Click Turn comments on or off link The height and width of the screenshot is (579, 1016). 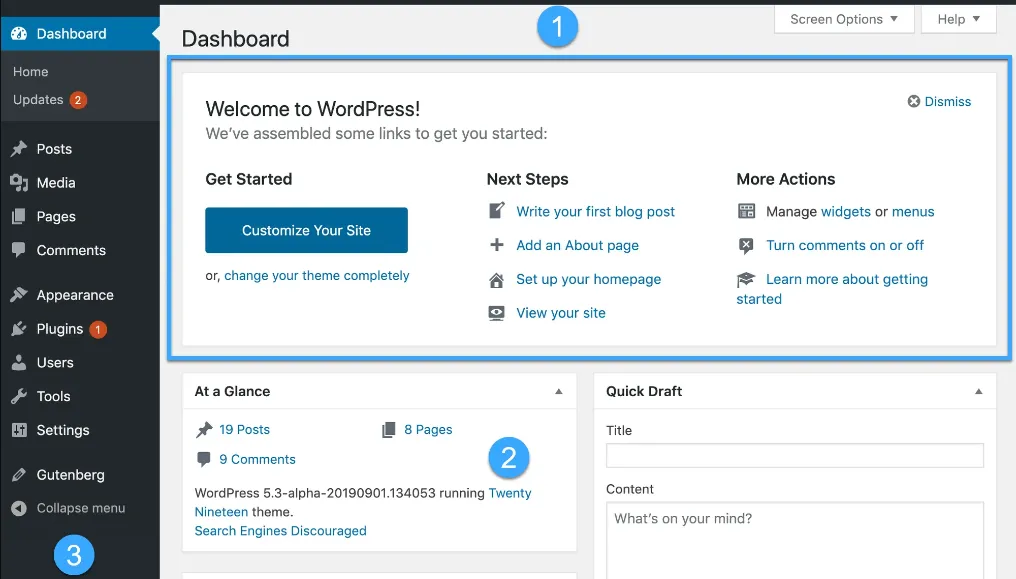(845, 245)
